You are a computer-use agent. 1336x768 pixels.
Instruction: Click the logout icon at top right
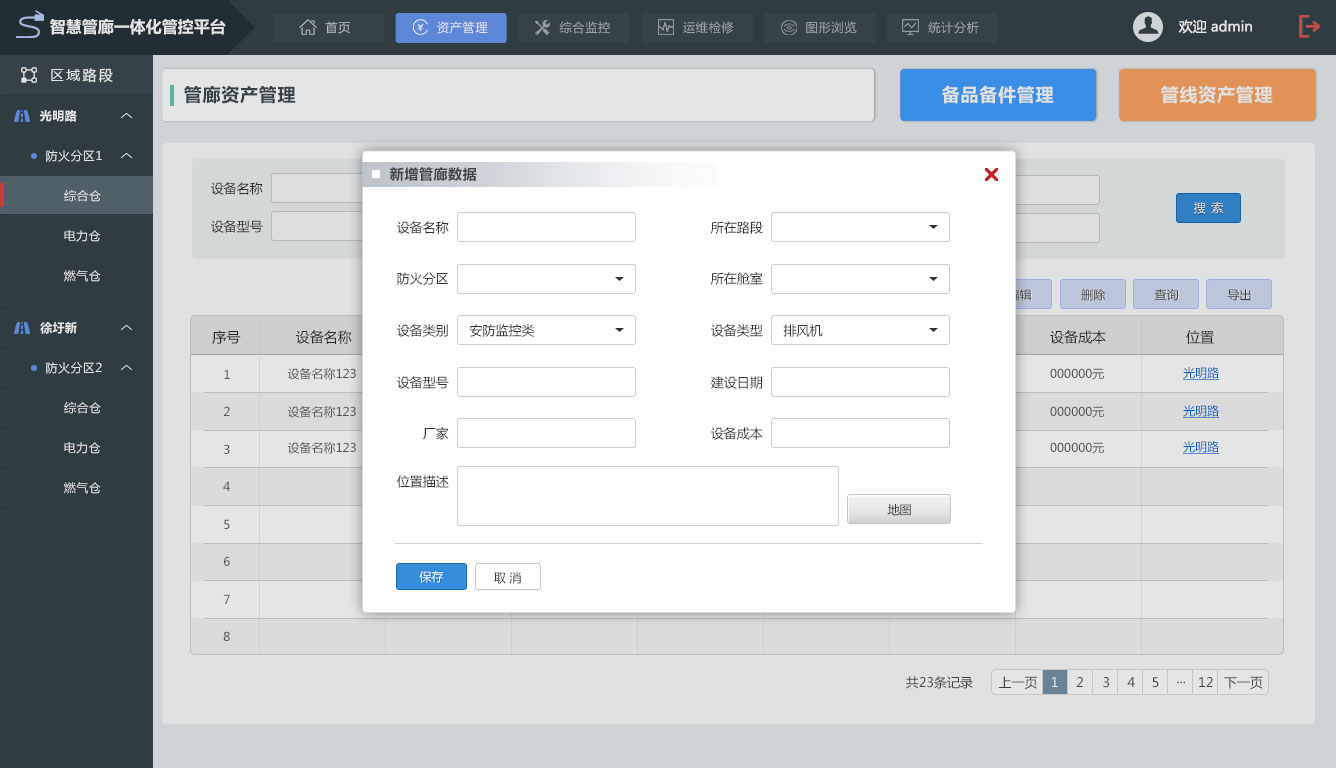click(x=1309, y=27)
